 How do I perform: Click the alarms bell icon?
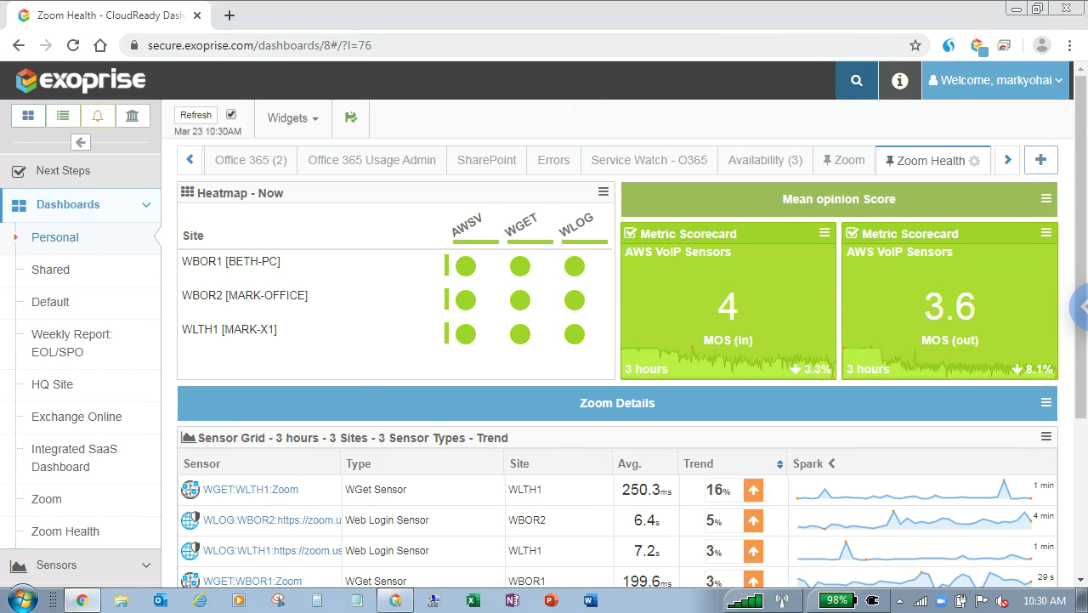click(97, 115)
